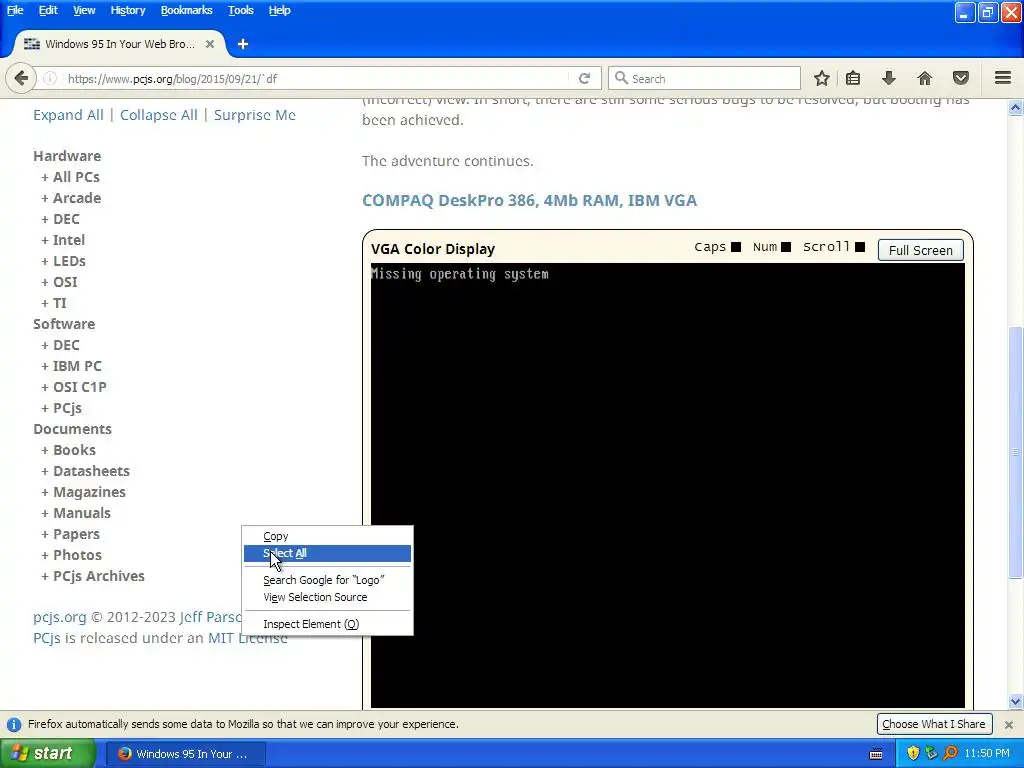
Task: Expand the Papers section
Action: click(71, 534)
